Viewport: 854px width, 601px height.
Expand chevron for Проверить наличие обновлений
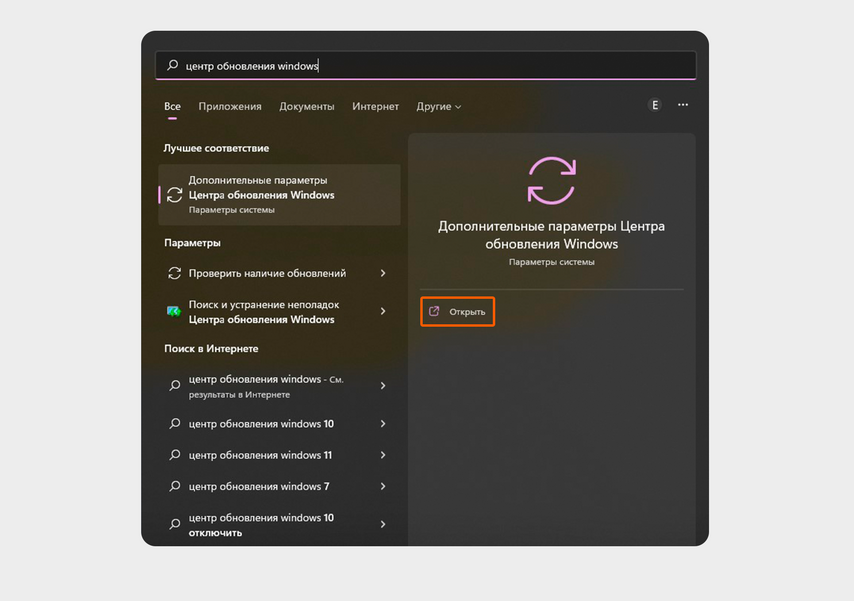coord(383,273)
